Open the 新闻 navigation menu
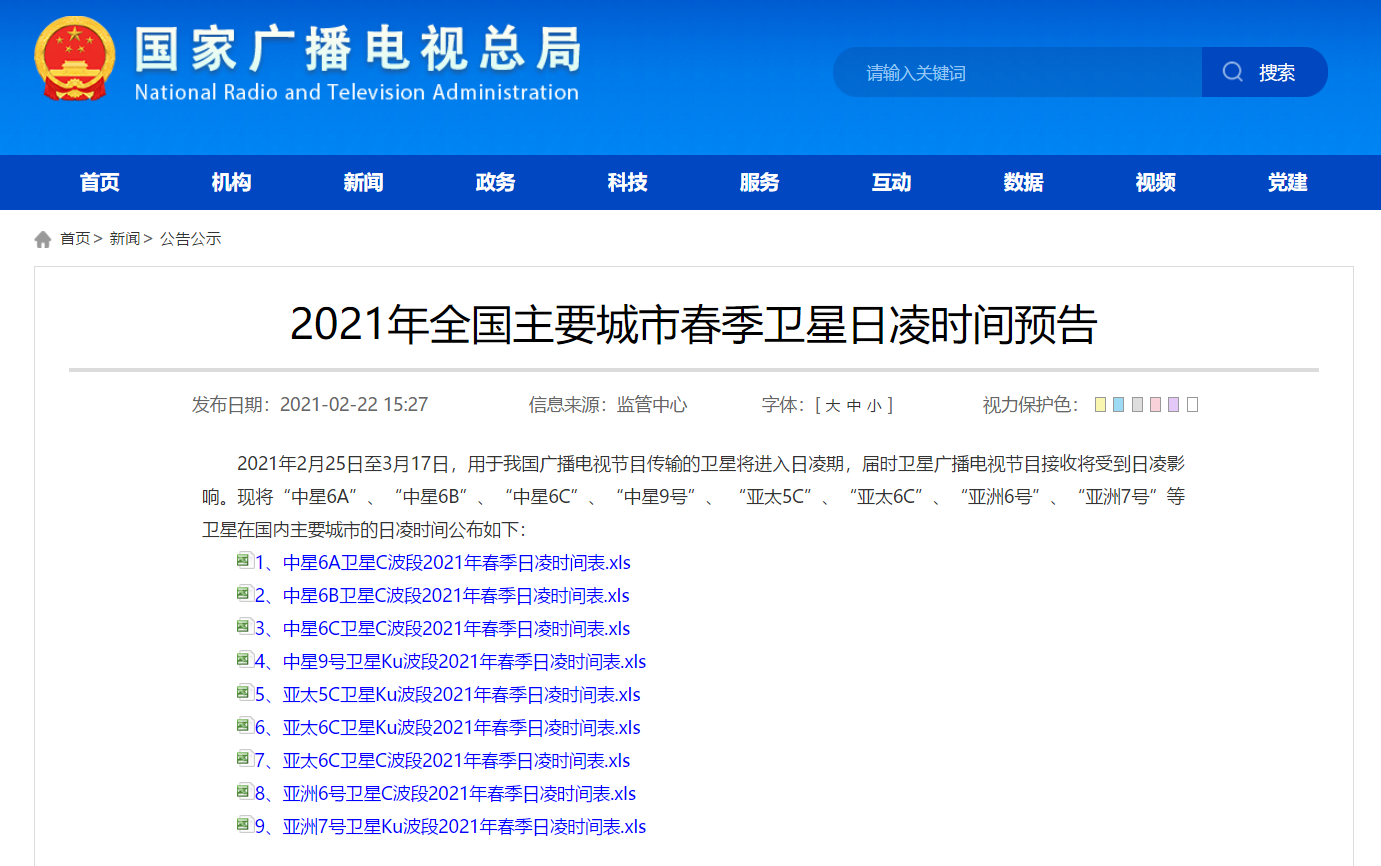 (363, 183)
